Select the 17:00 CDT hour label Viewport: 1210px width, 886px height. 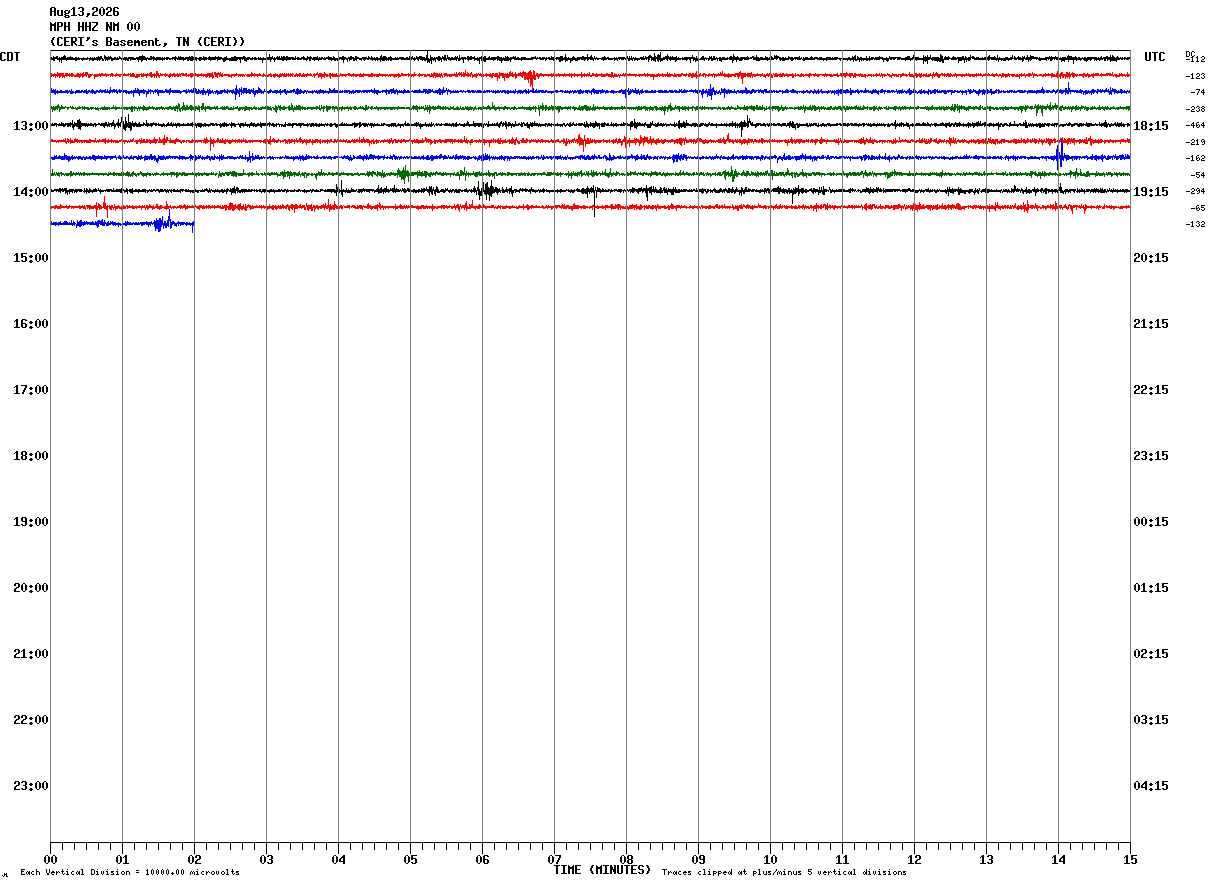tap(31, 390)
